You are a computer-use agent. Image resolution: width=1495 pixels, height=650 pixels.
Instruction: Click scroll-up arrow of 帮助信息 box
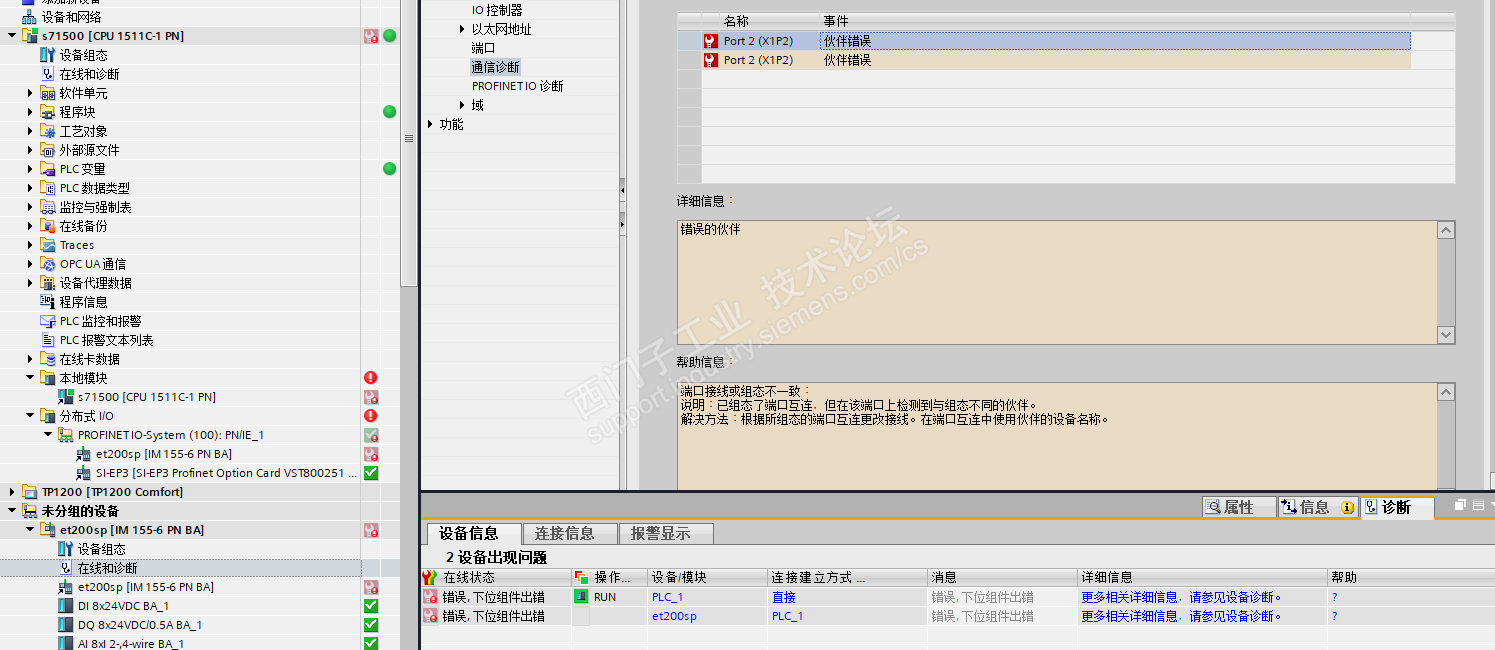[x=1446, y=391]
